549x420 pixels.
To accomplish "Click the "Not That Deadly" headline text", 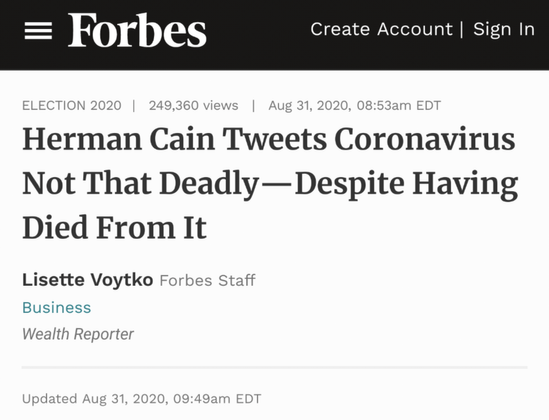I will click(x=140, y=183).
